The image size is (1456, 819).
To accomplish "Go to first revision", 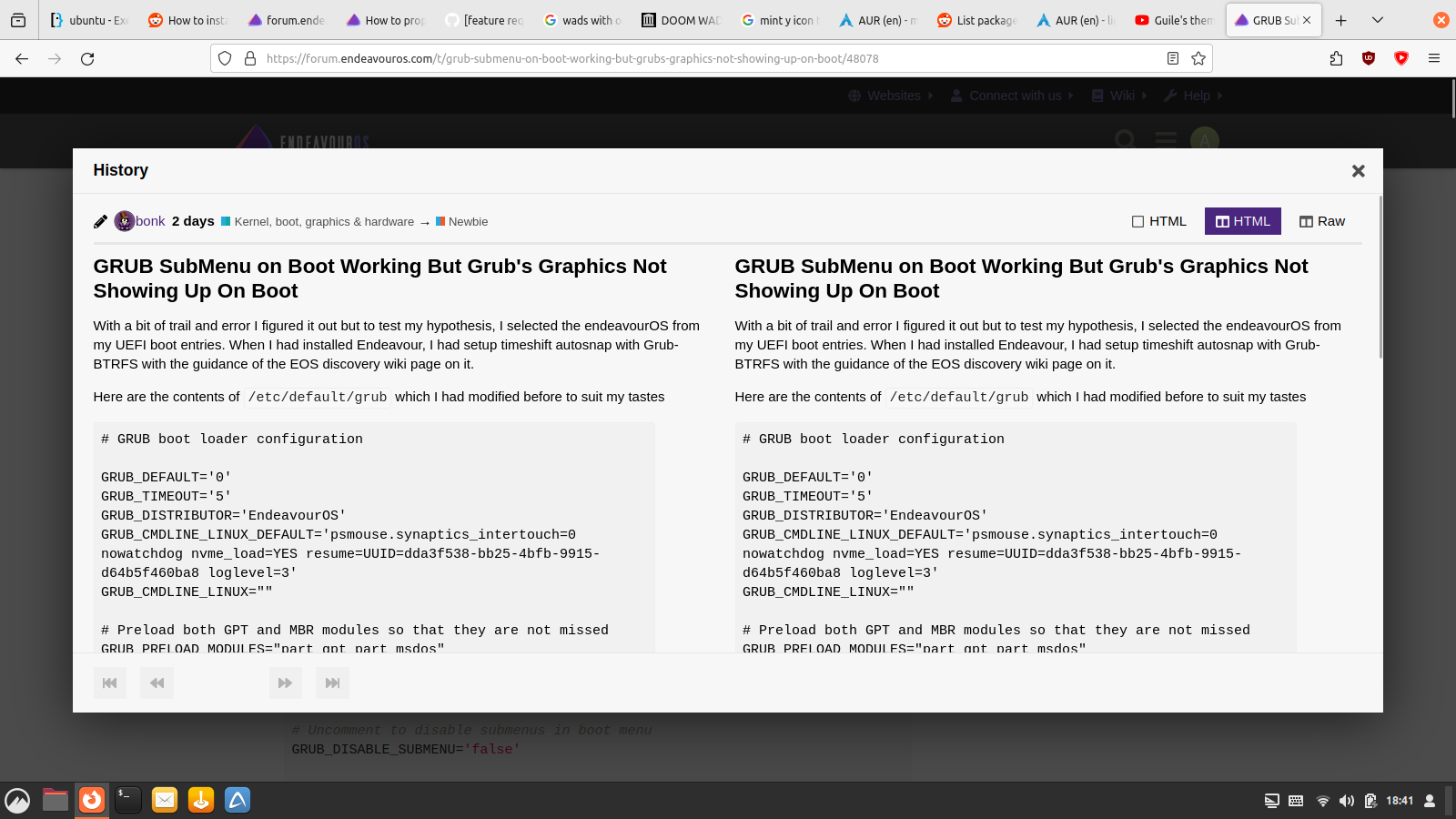I will [110, 682].
